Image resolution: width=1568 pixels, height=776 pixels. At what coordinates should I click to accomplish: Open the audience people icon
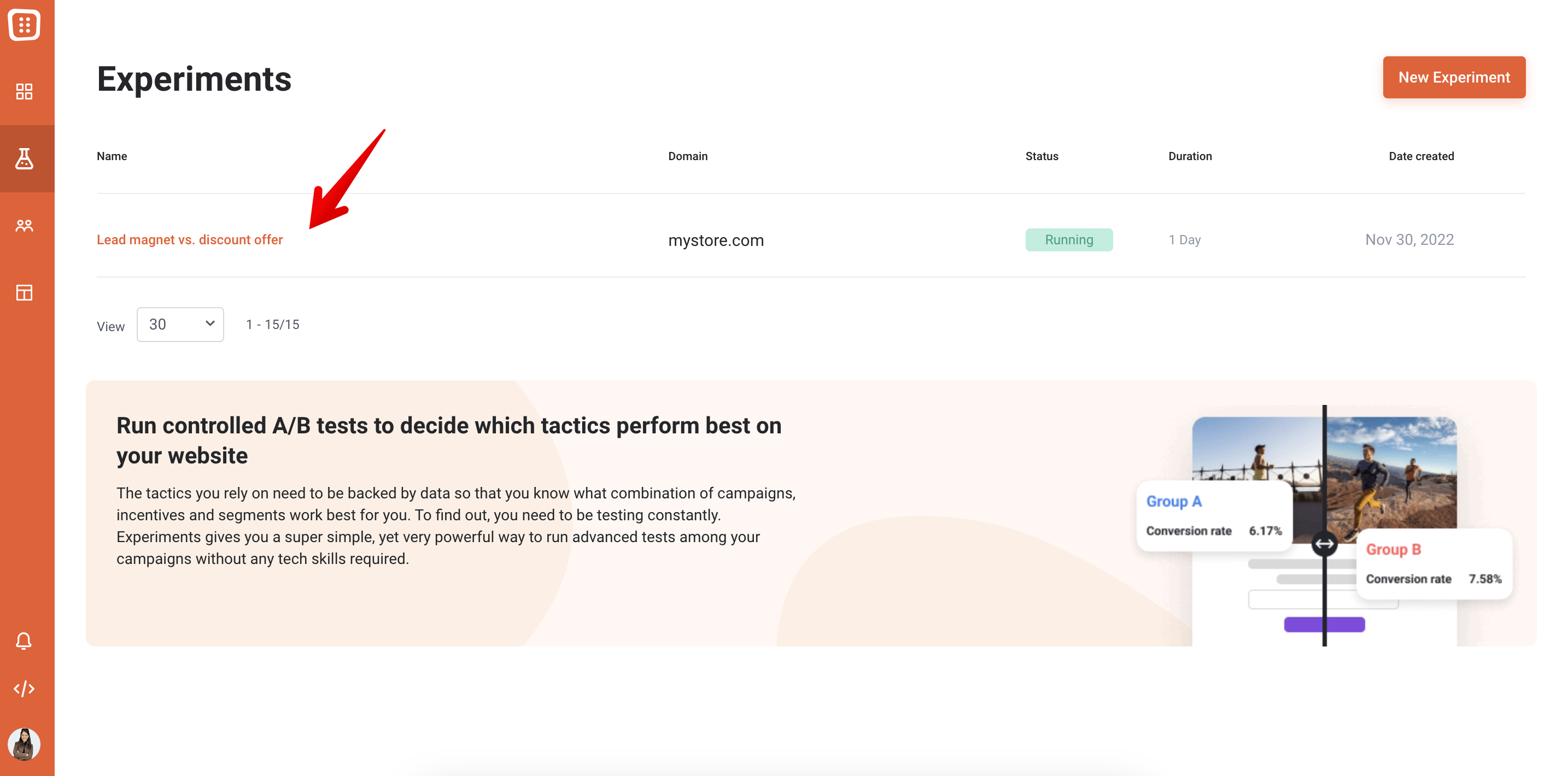[25, 226]
